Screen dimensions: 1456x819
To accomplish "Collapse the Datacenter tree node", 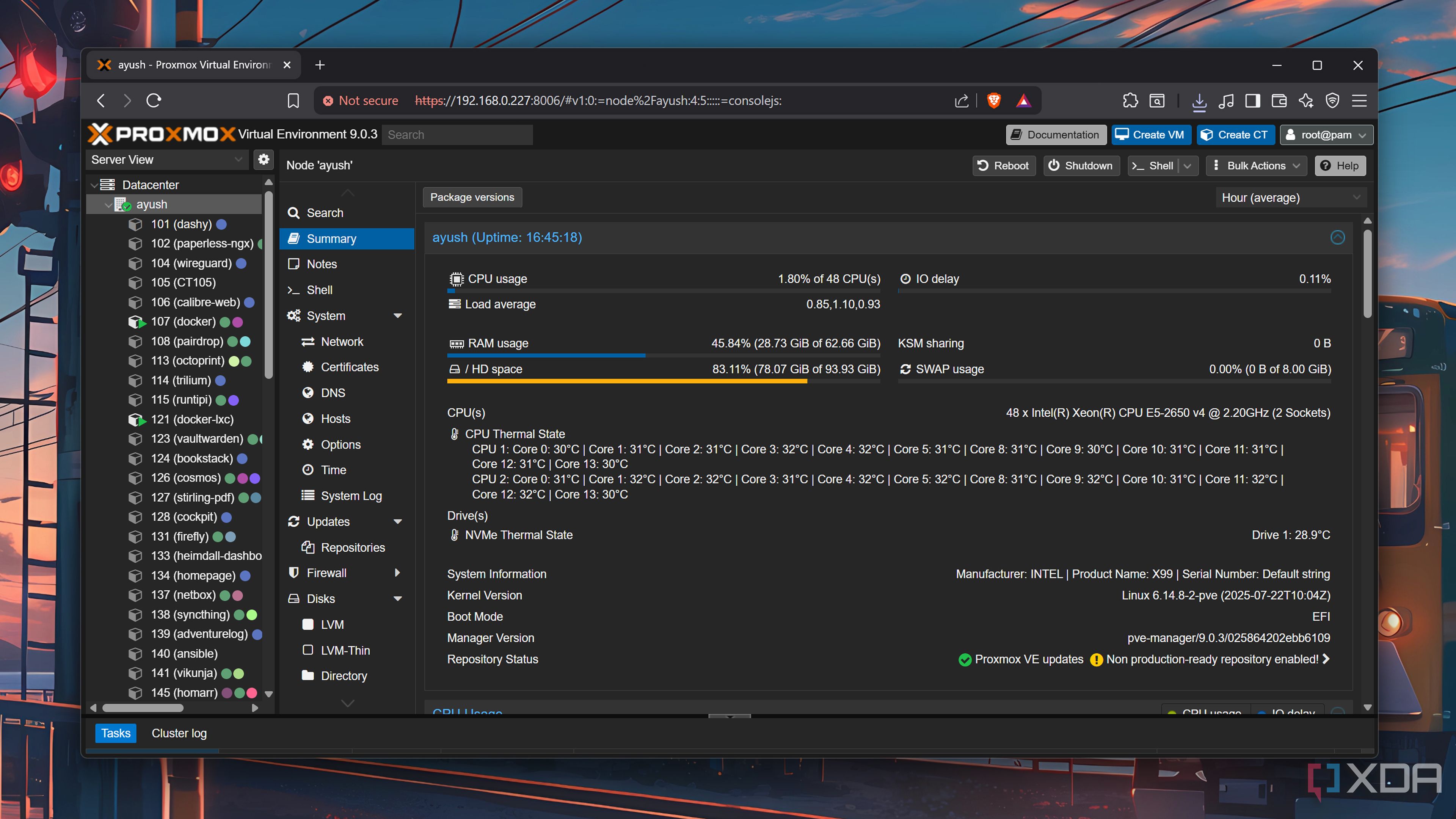I will tap(94, 185).
